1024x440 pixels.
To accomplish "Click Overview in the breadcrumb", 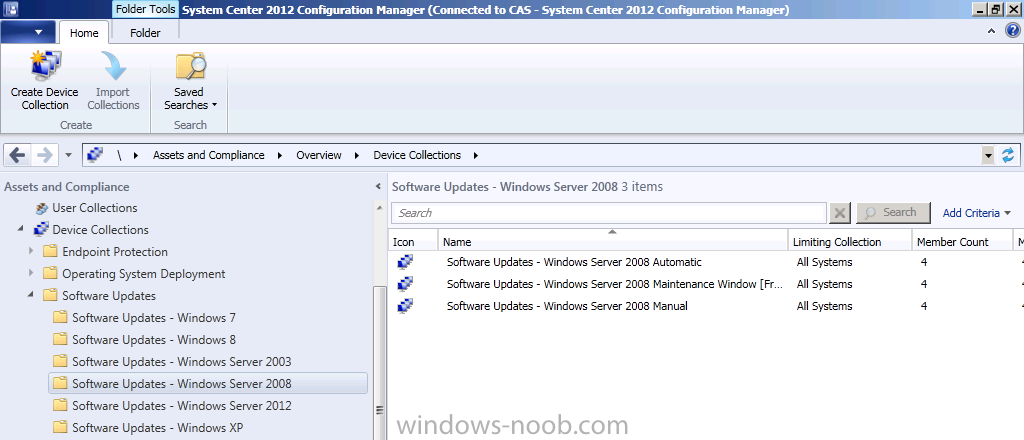I will pos(319,155).
